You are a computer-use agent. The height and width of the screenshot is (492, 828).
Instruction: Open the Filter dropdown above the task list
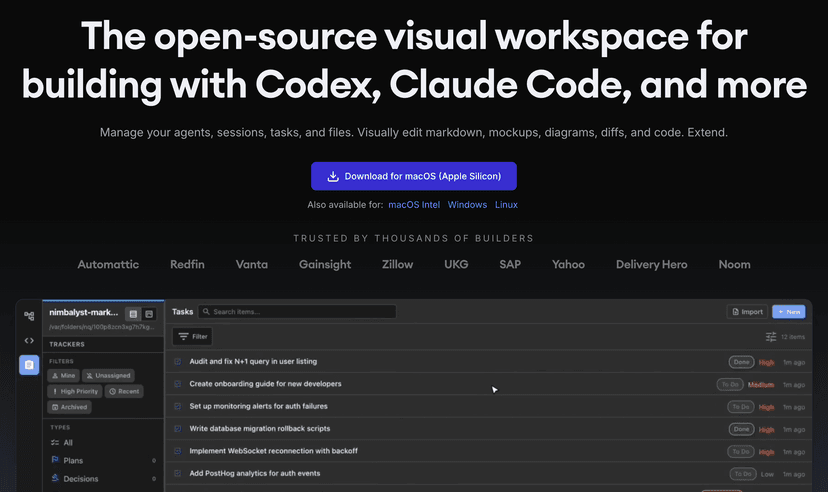(193, 336)
